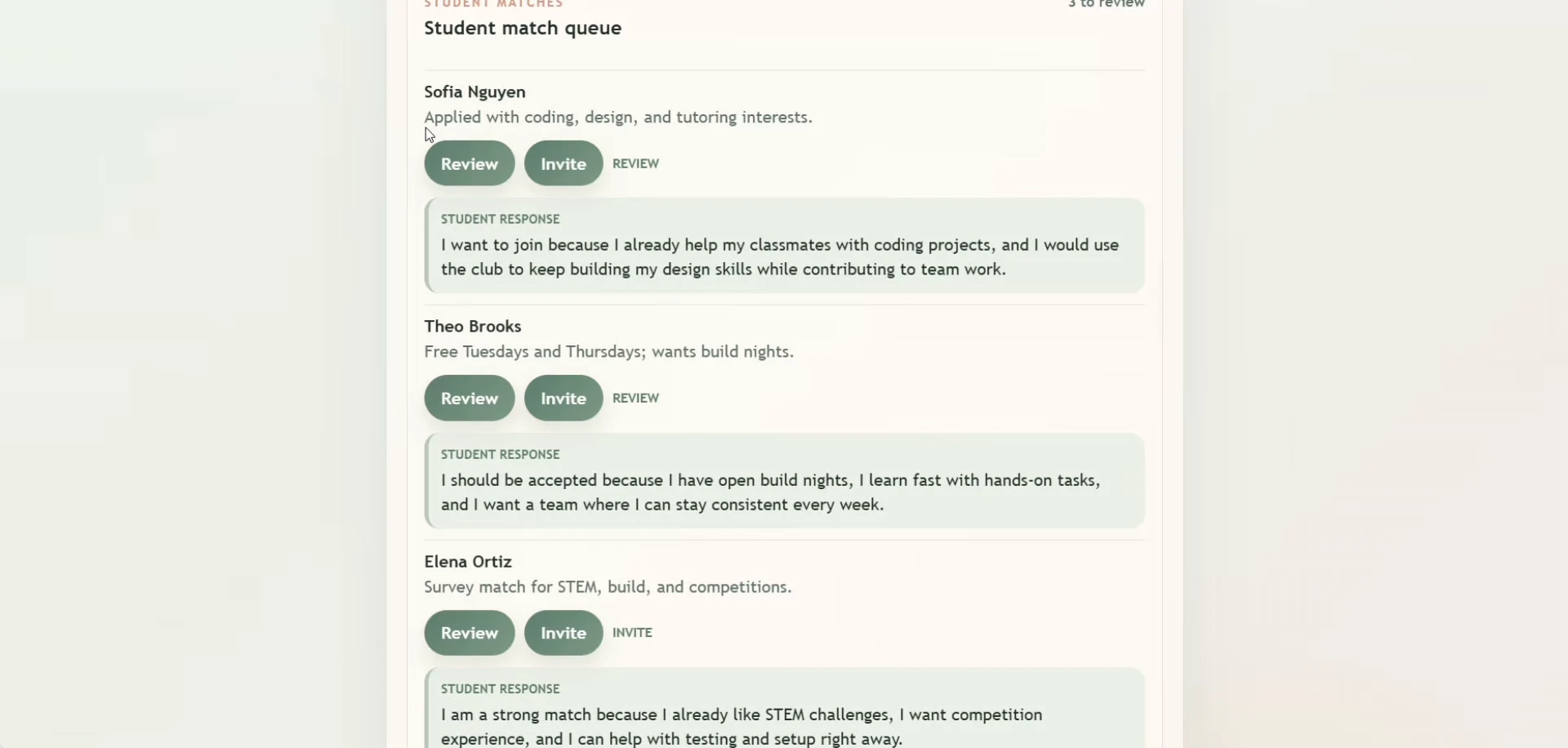Select the Elena Ortiz name heading
This screenshot has width=1568, height=748.
[x=468, y=562]
